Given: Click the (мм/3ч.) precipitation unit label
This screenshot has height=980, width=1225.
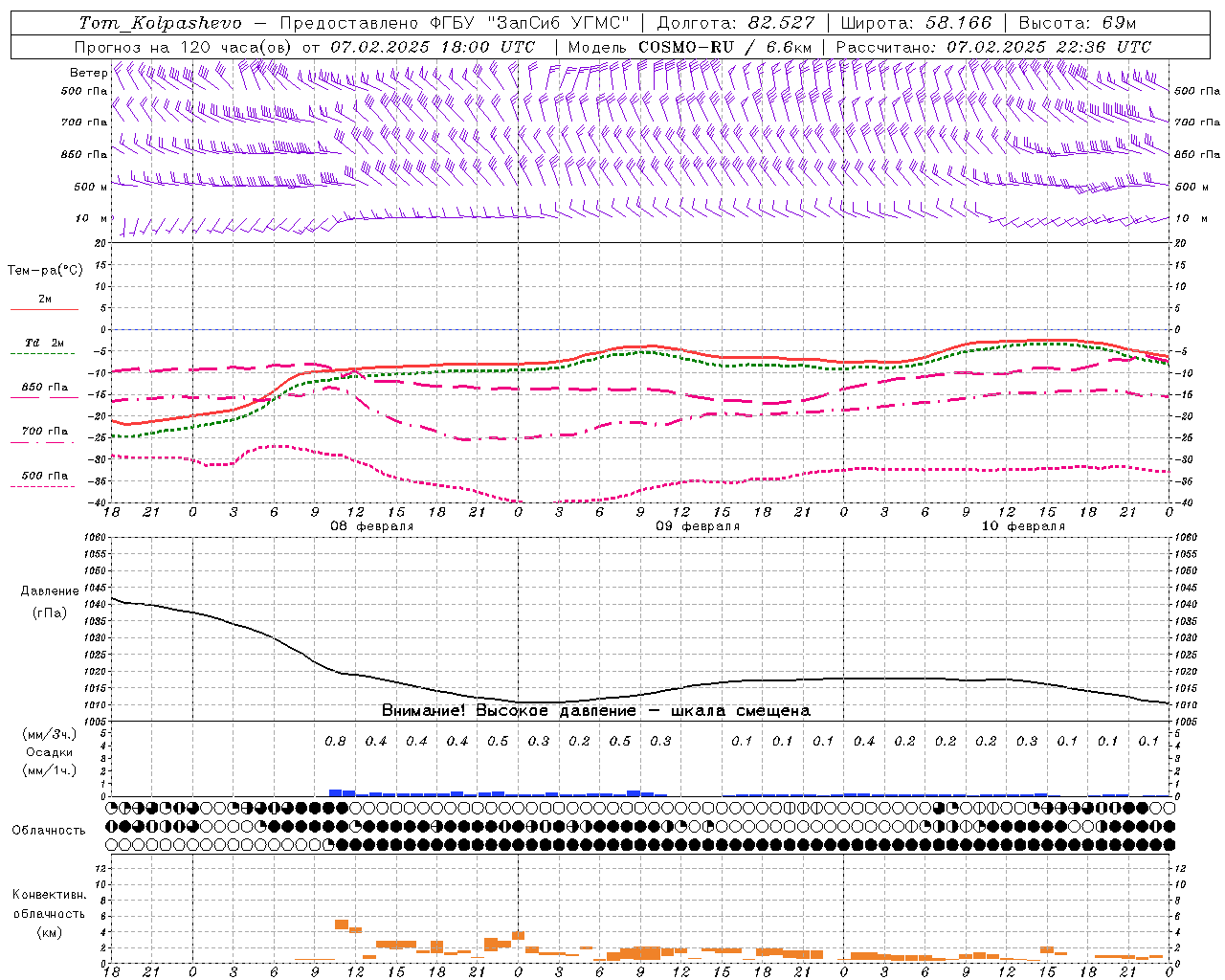Looking at the screenshot, I should [x=50, y=734].
